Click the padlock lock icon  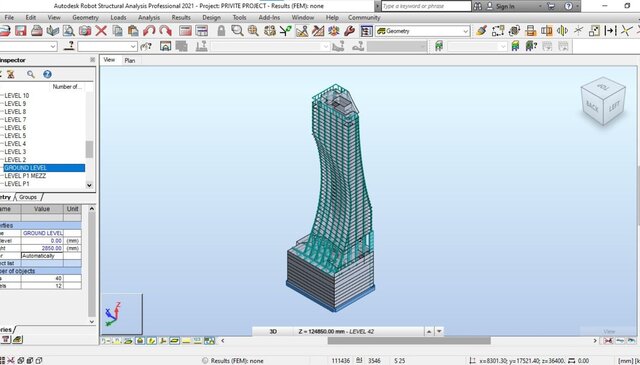click(221, 31)
